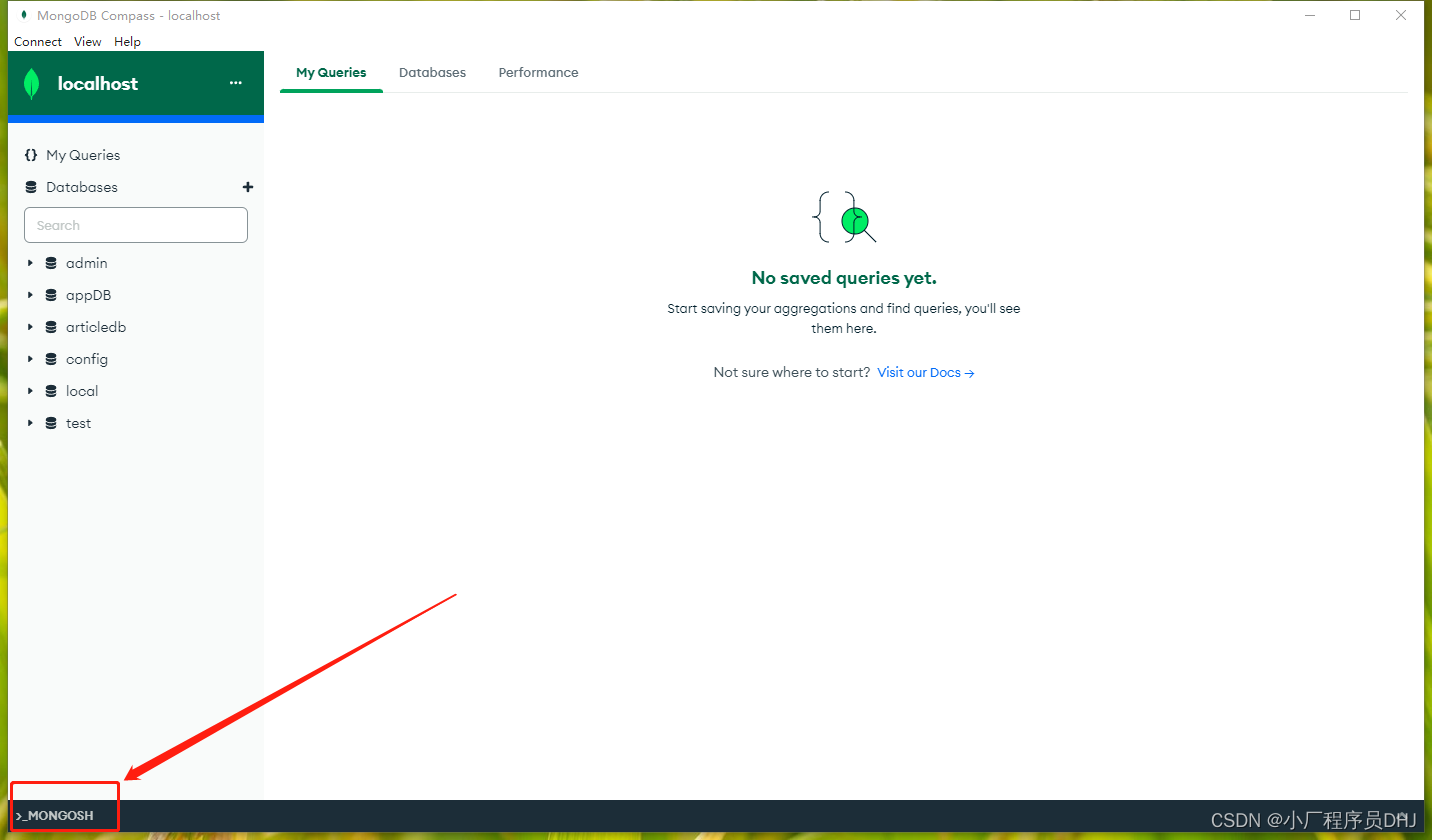The width and height of the screenshot is (1432, 840).
Task: Click the No saved queries yet heading
Action: click(x=844, y=278)
